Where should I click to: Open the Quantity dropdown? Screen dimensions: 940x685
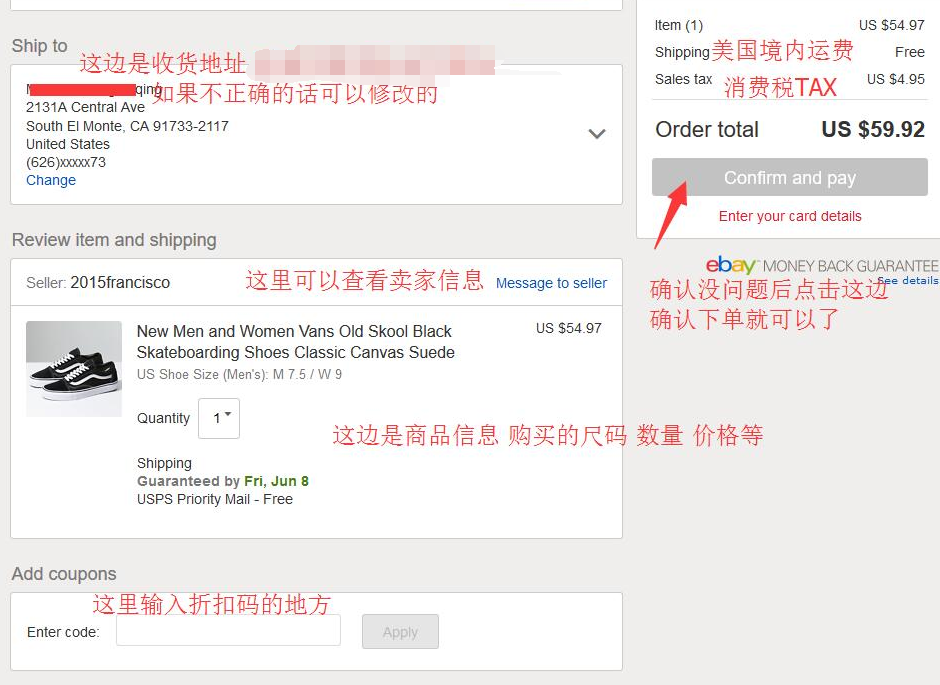point(219,418)
